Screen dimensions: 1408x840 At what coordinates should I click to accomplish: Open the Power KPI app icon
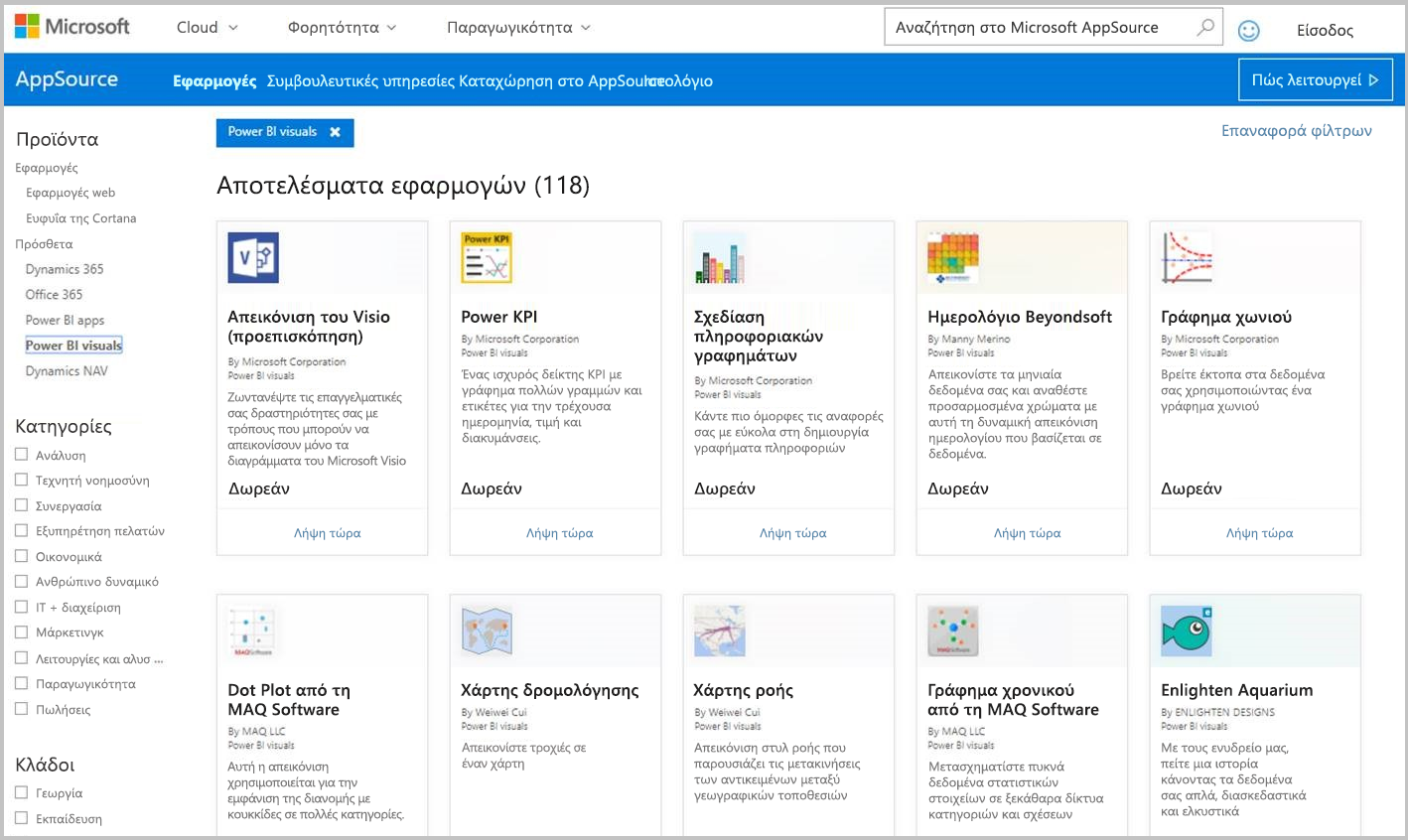coord(487,258)
